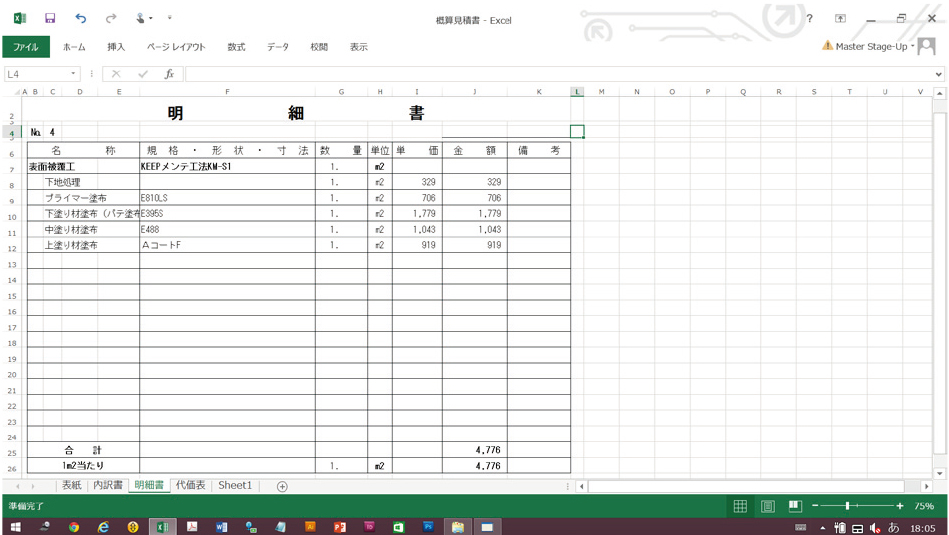Viewport: 949px width, 535px height.
Task: Open the Name Box dropdown arrow
Action: [x=74, y=74]
